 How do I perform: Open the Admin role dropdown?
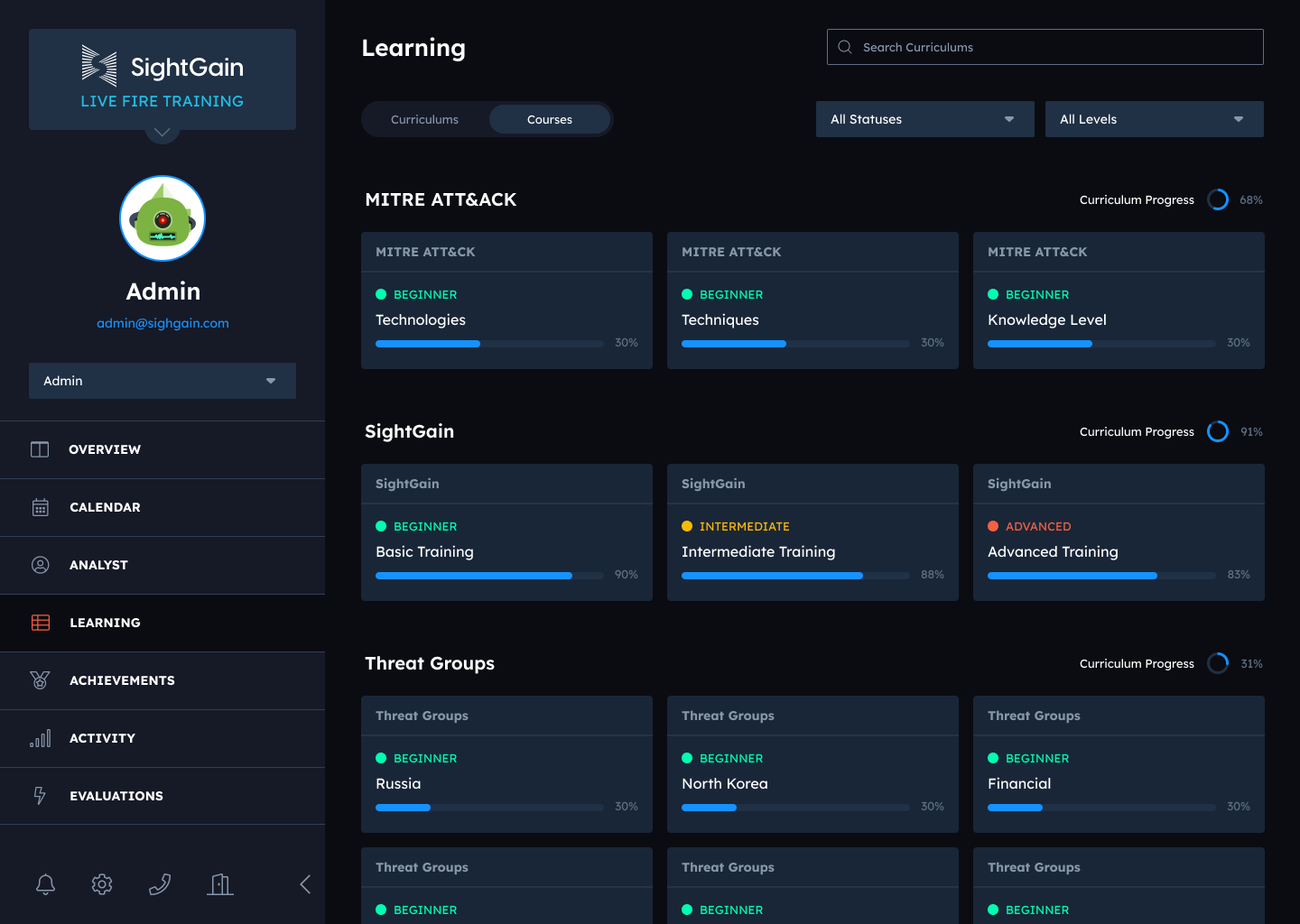coord(162,381)
